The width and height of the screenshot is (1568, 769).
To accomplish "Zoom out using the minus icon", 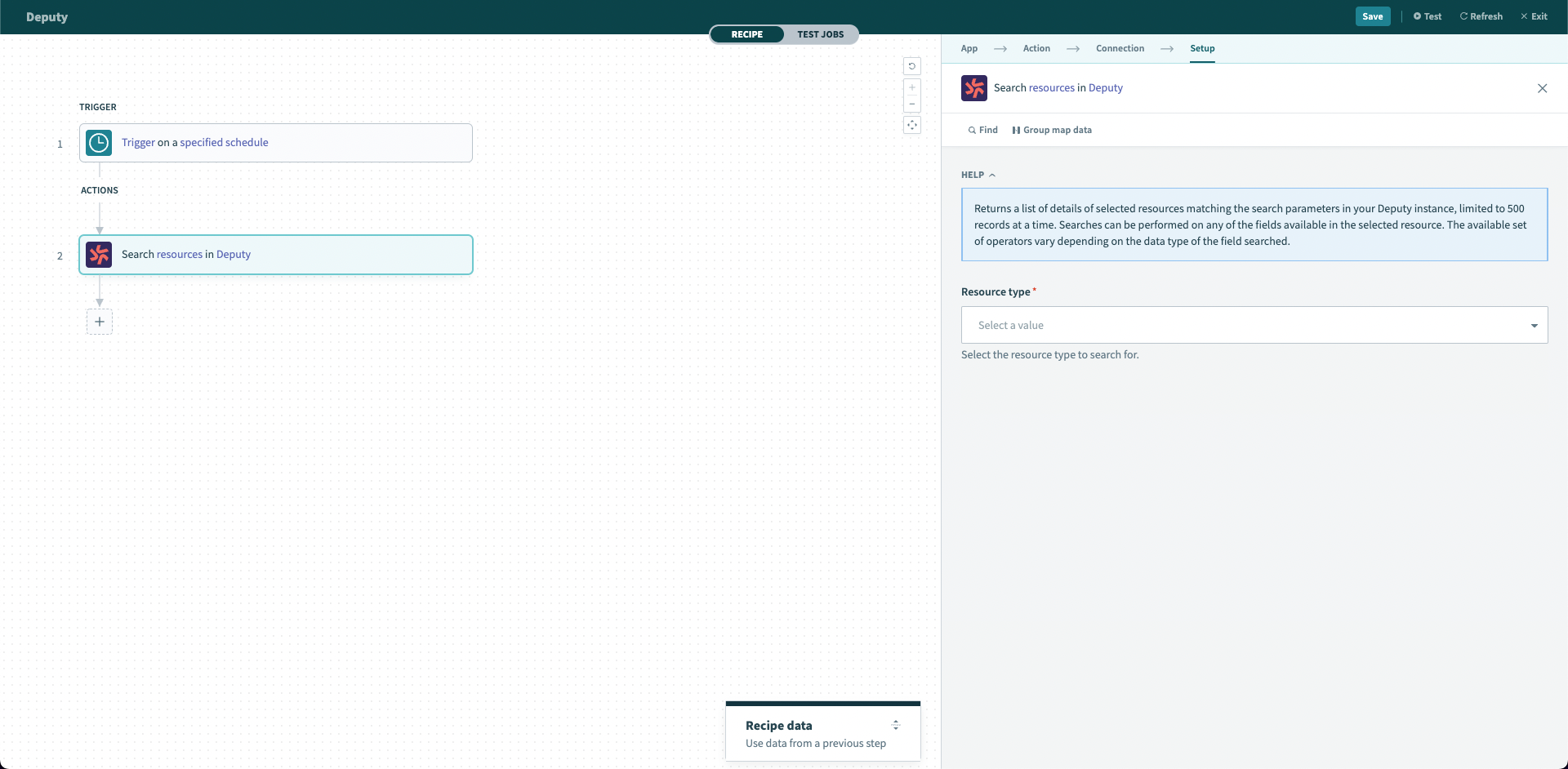I will click(x=912, y=104).
